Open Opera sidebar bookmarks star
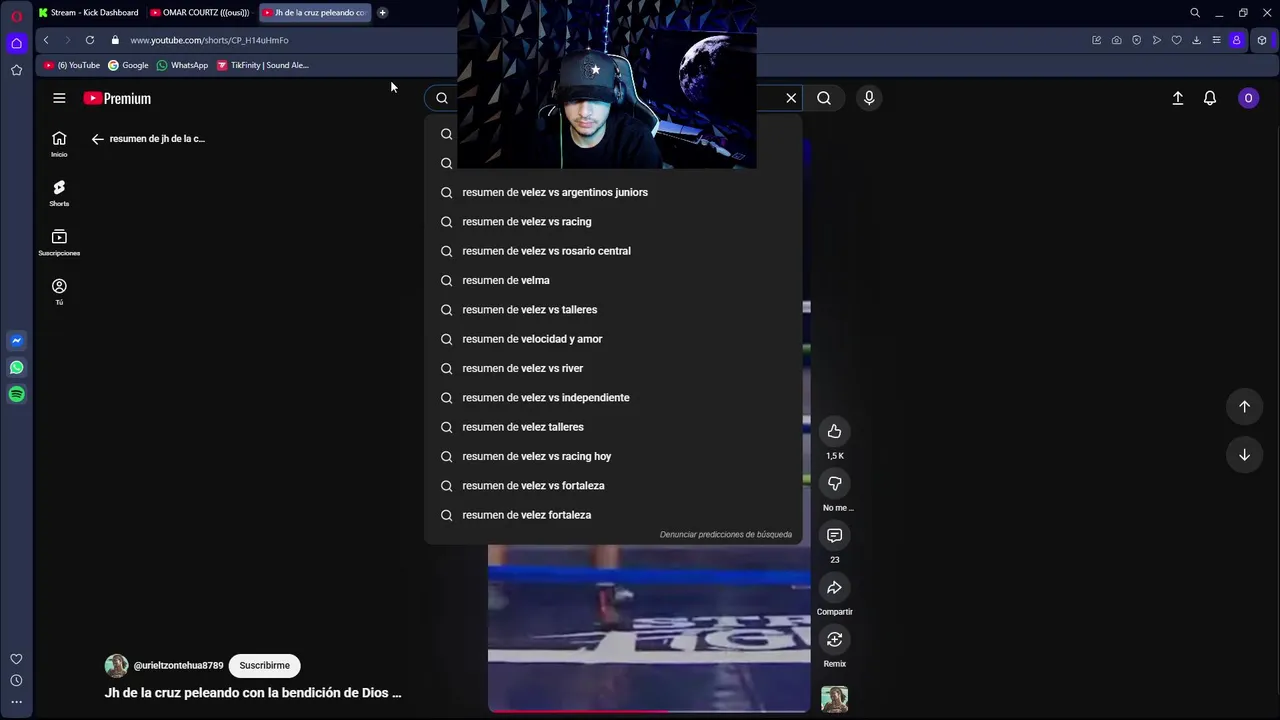 point(16,70)
